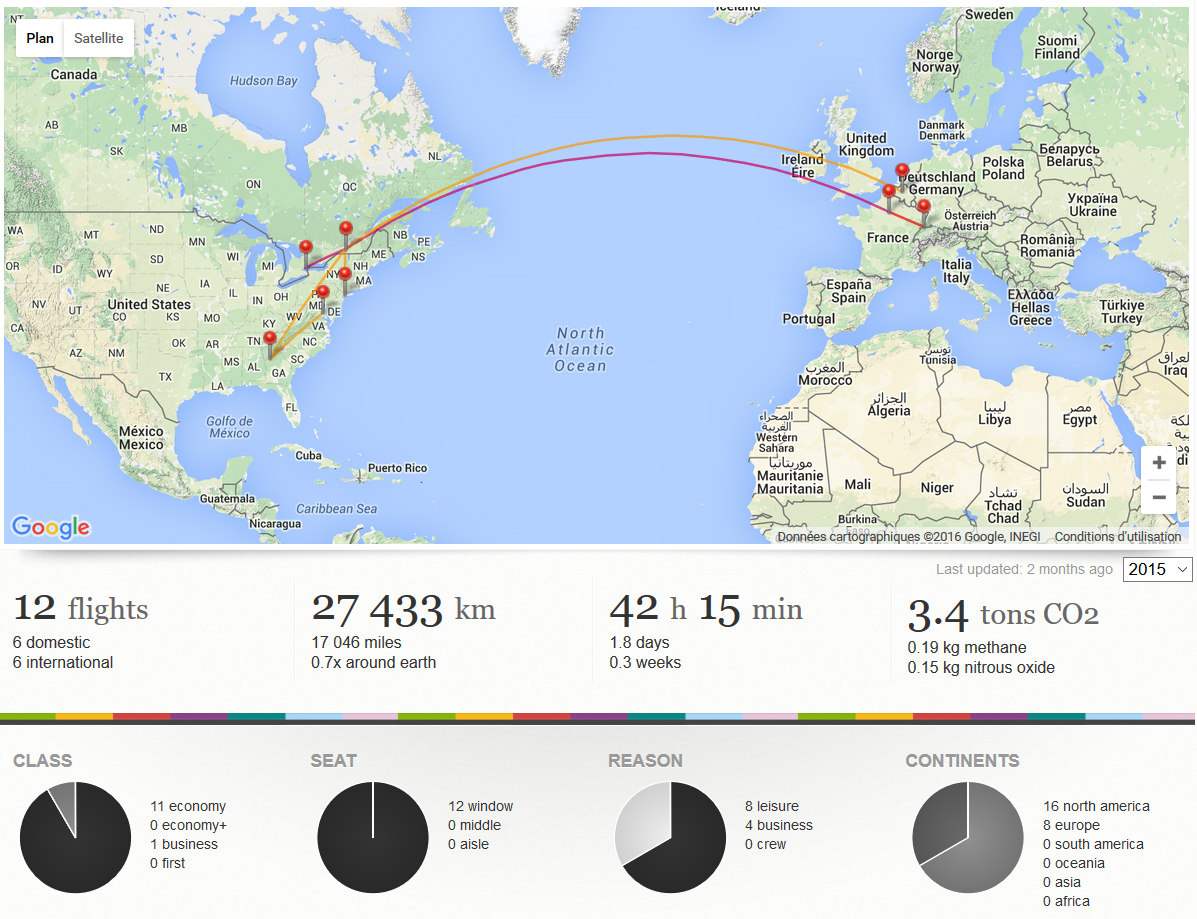The height and width of the screenshot is (919, 1197).
Task: Zoom in with the map plus button
Action: pos(1158,463)
